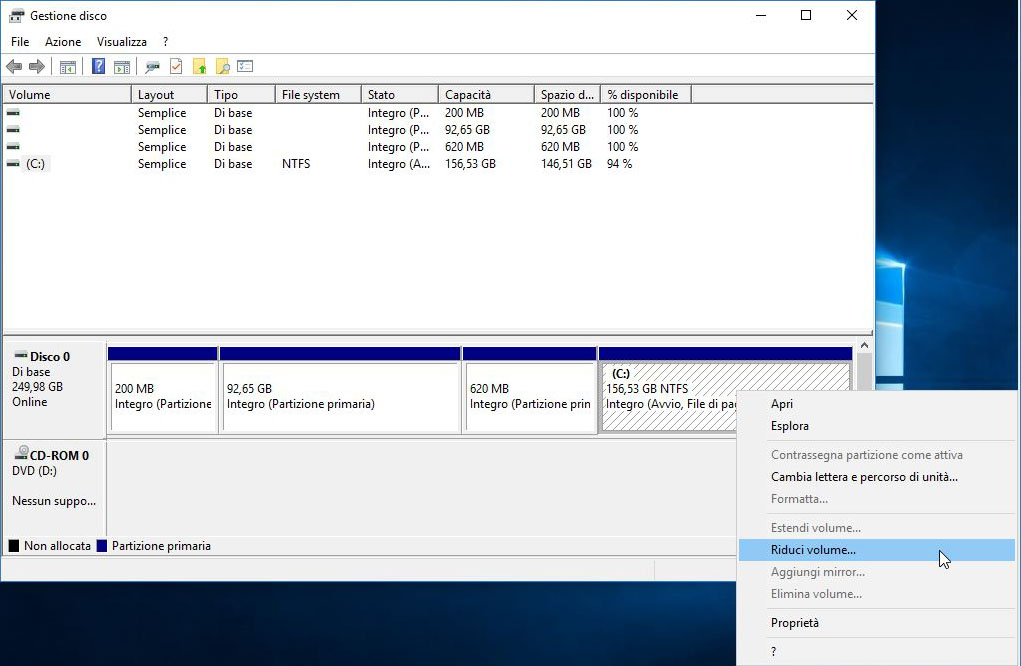This screenshot has height=666, width=1021.
Task: Click greyed-out Formatta entry
Action: pyautogui.click(x=876, y=499)
